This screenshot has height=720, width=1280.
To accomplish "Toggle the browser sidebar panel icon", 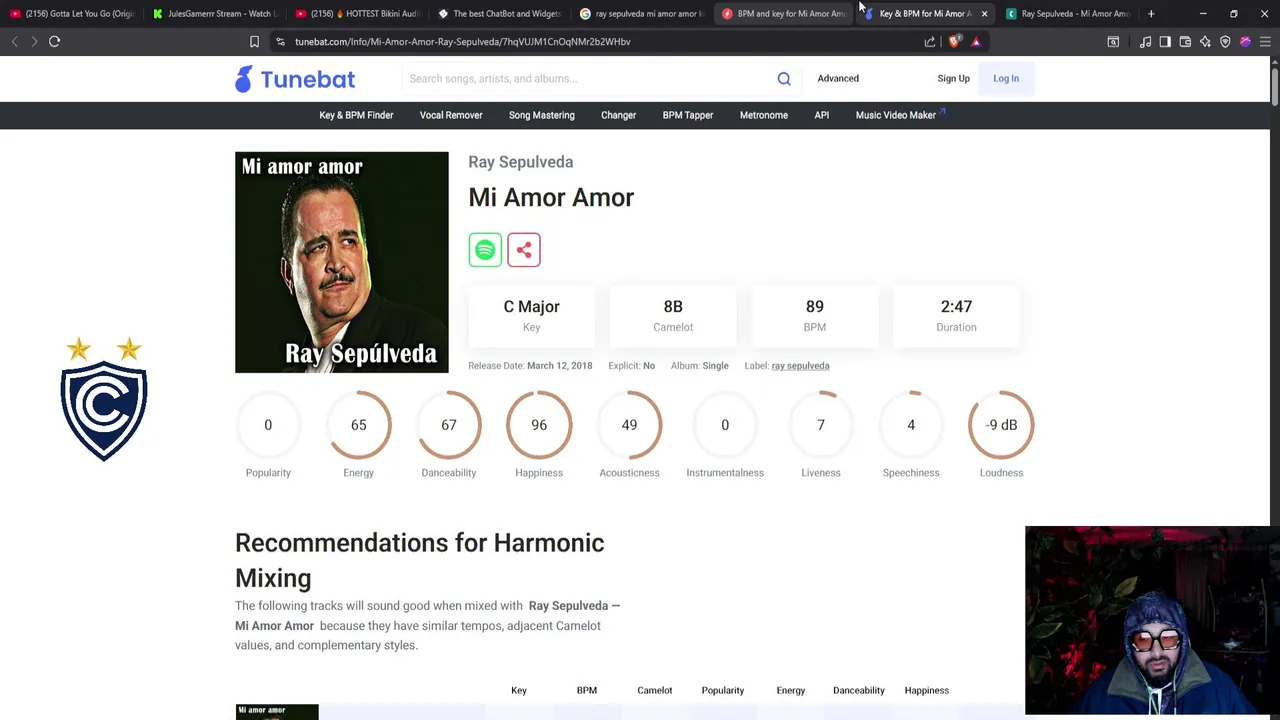I will 1165,42.
